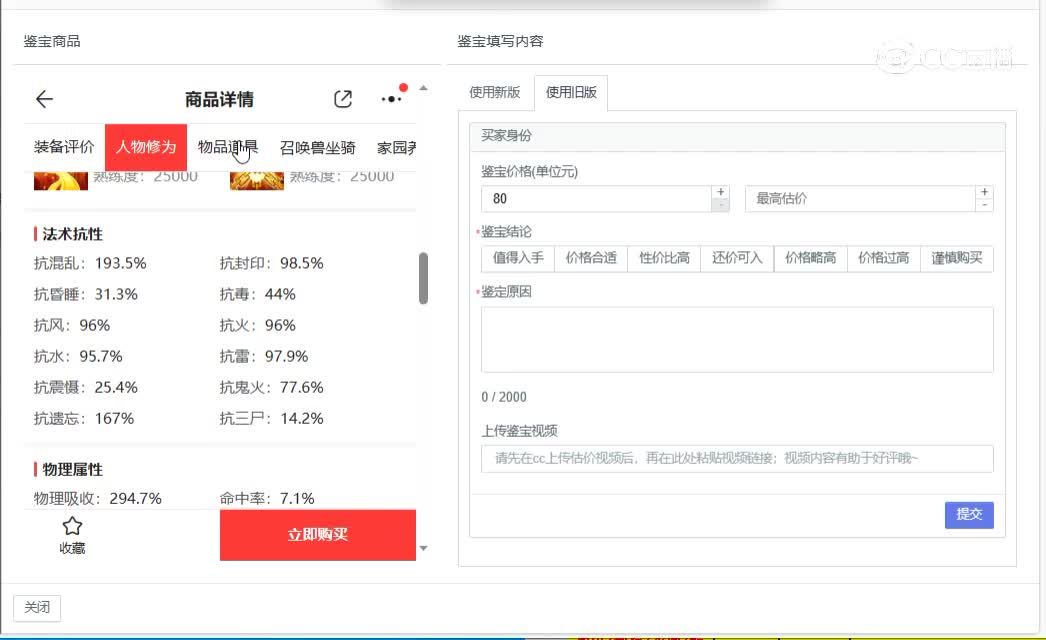Decrease 最高估价 with the minus stepper

coord(985,205)
